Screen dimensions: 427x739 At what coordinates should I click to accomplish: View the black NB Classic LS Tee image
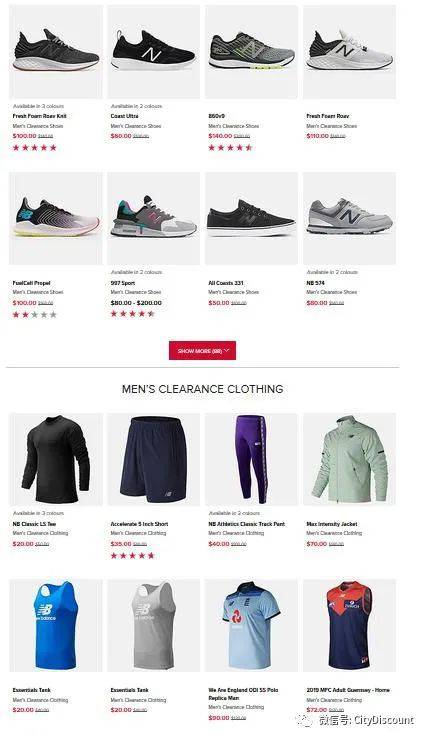[56, 460]
